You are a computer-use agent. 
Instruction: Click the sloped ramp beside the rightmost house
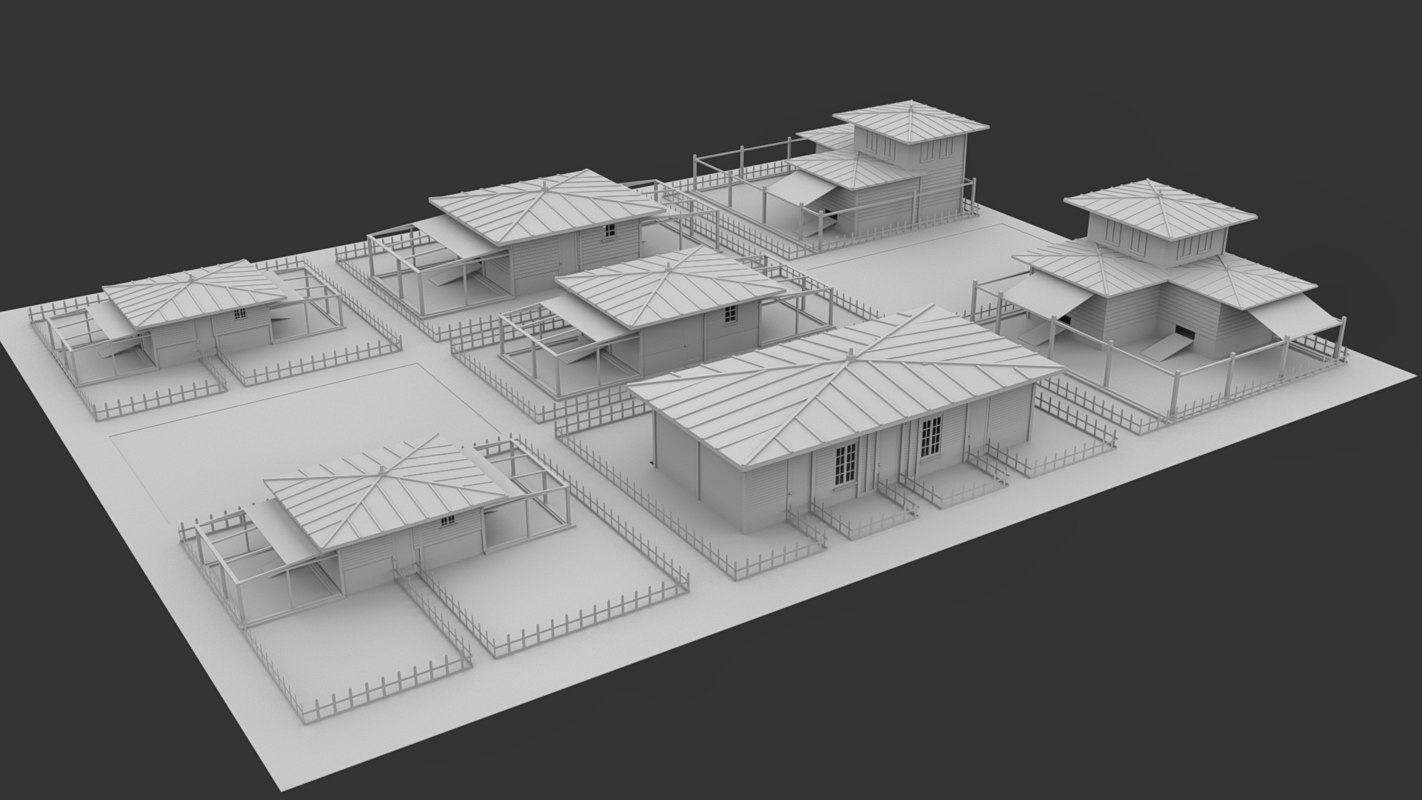coord(1165,349)
